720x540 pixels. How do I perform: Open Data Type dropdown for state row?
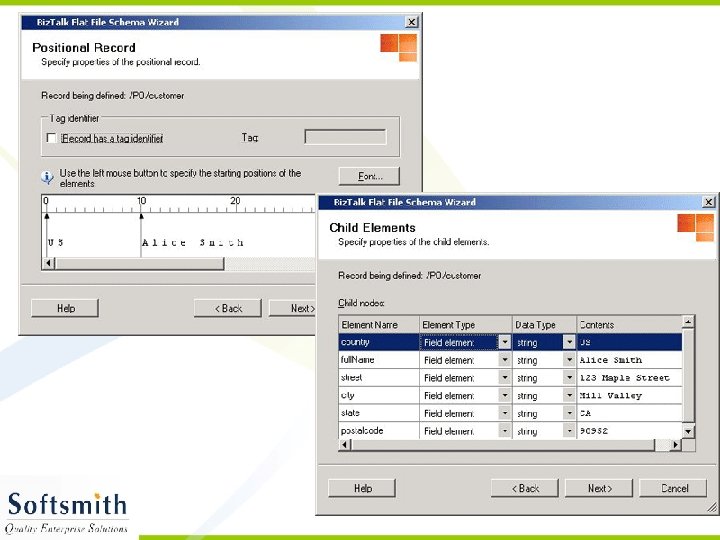(569, 413)
